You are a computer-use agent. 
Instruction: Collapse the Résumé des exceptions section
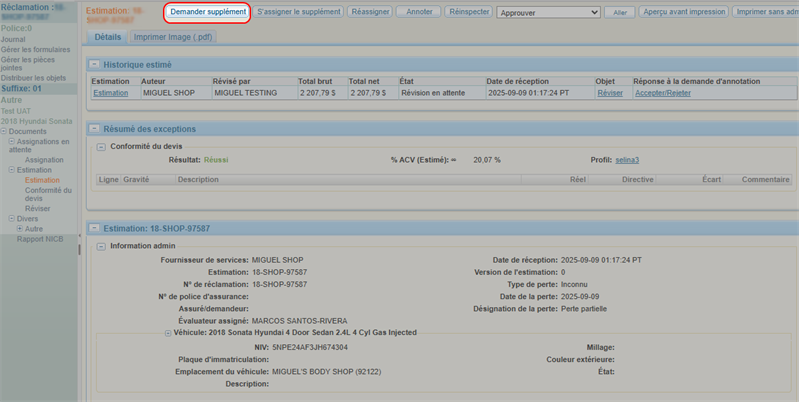pos(95,129)
